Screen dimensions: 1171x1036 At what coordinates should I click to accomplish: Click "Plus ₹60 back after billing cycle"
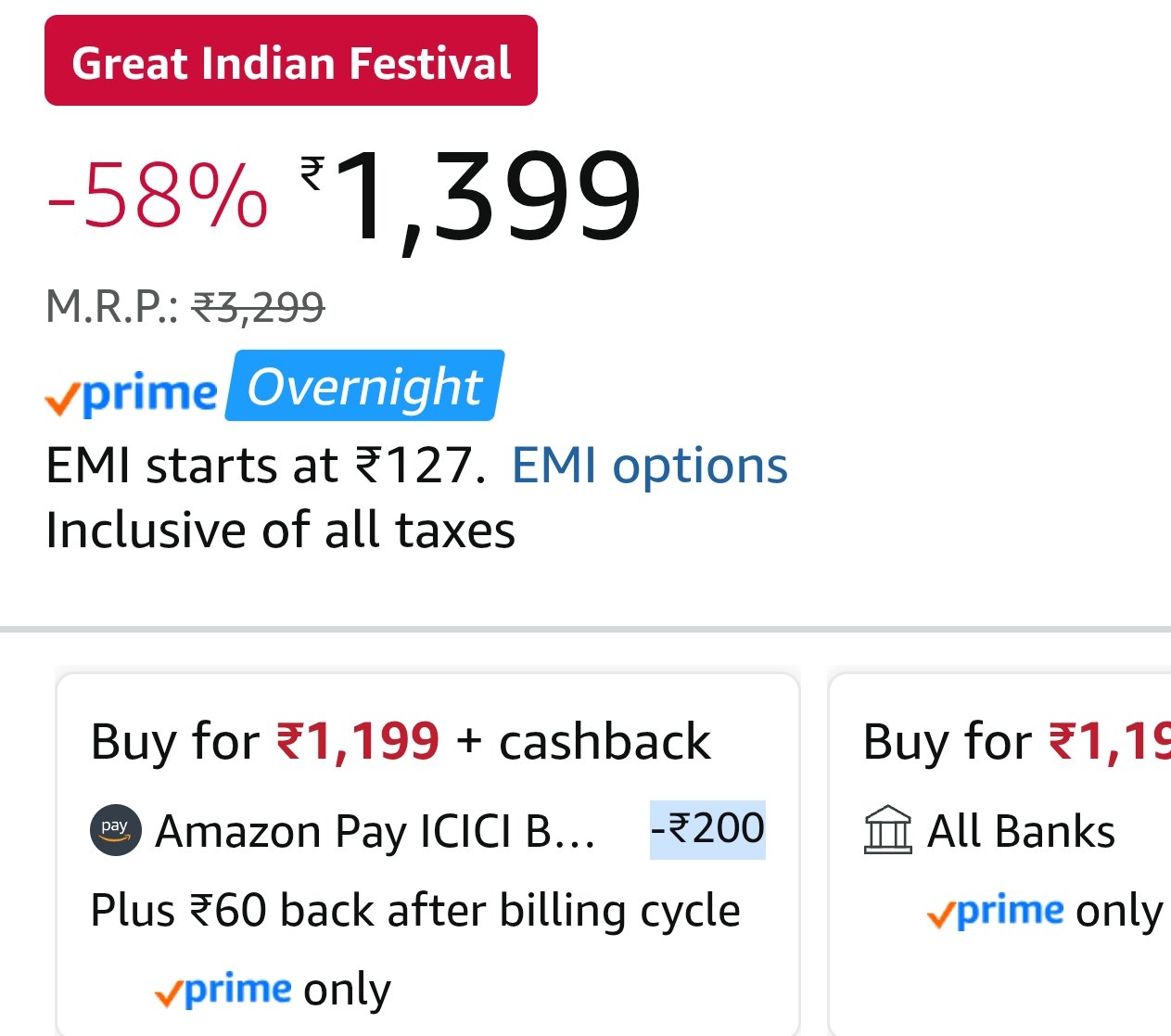tap(415, 911)
